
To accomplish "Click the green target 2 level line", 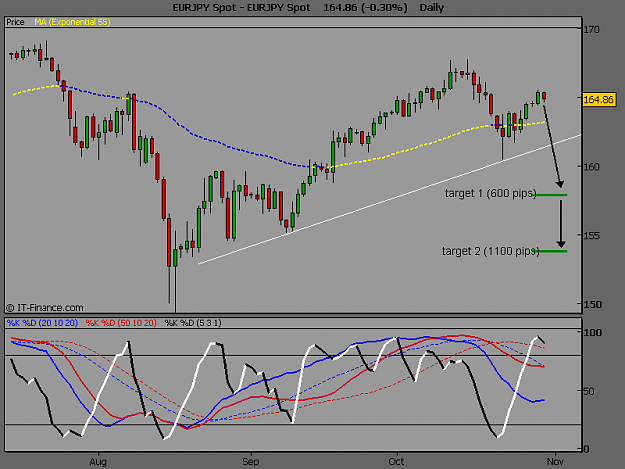I will pos(551,251).
